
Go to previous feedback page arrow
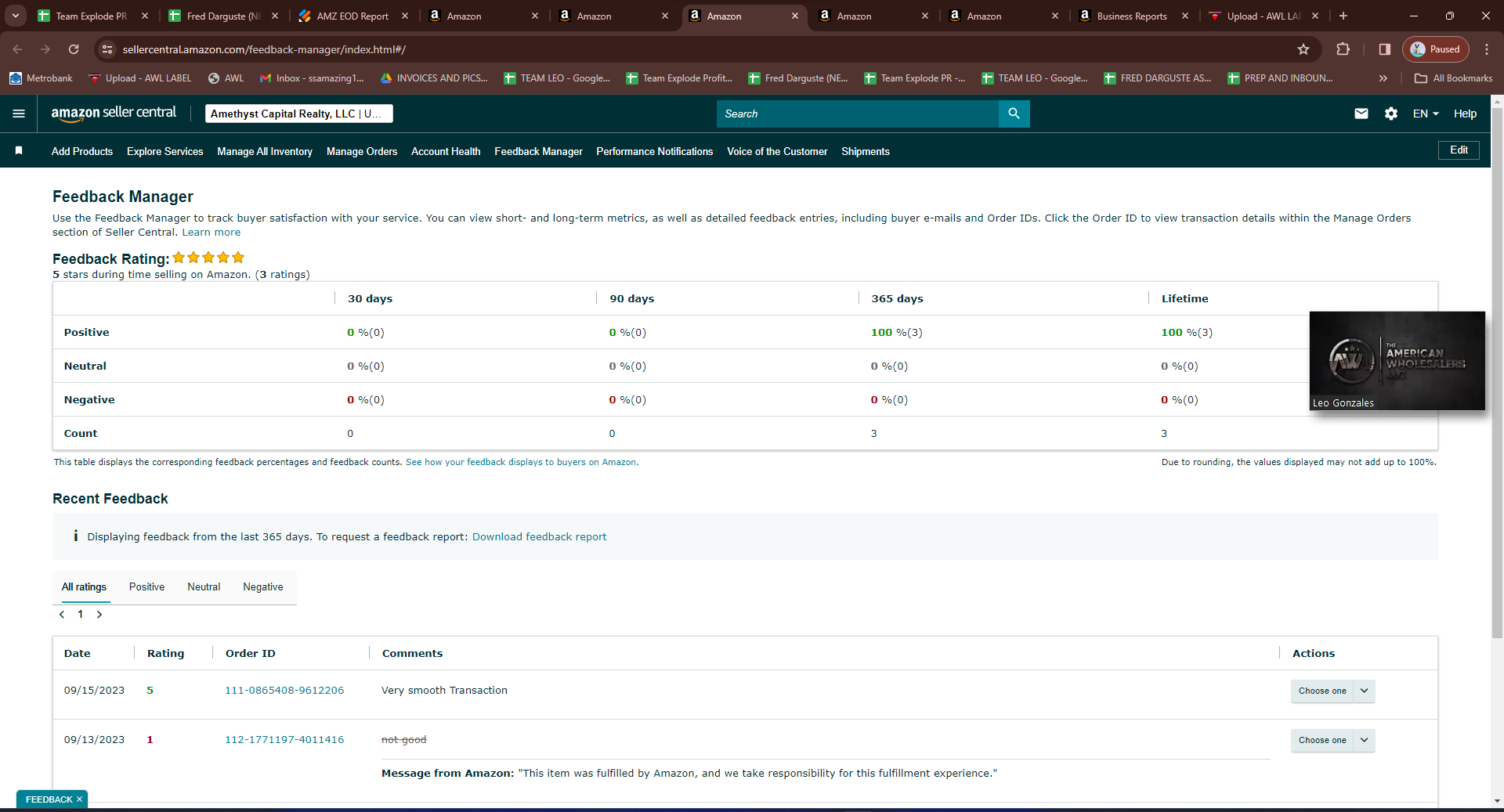coord(62,615)
